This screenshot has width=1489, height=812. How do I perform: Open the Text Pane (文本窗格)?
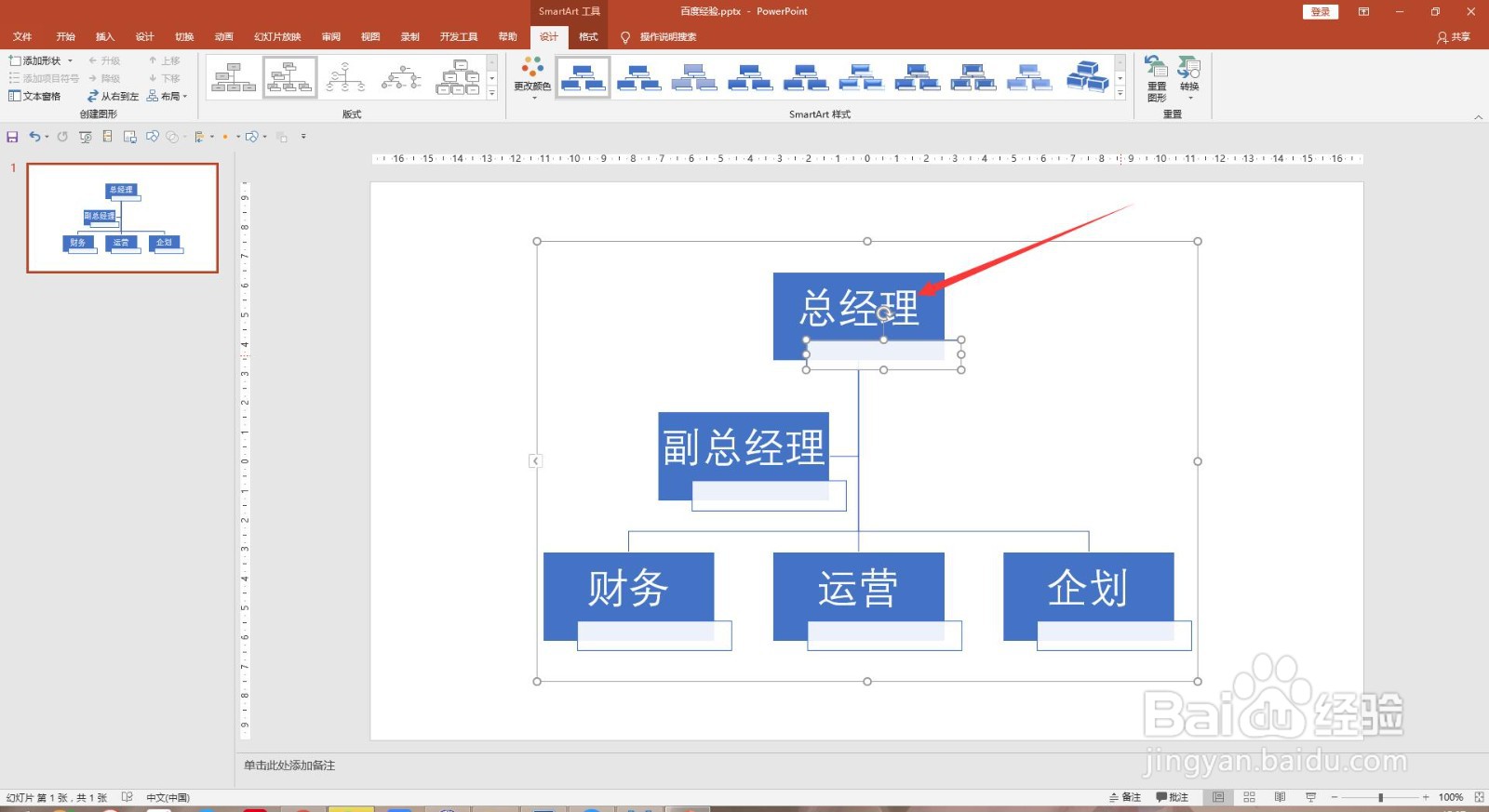34,96
